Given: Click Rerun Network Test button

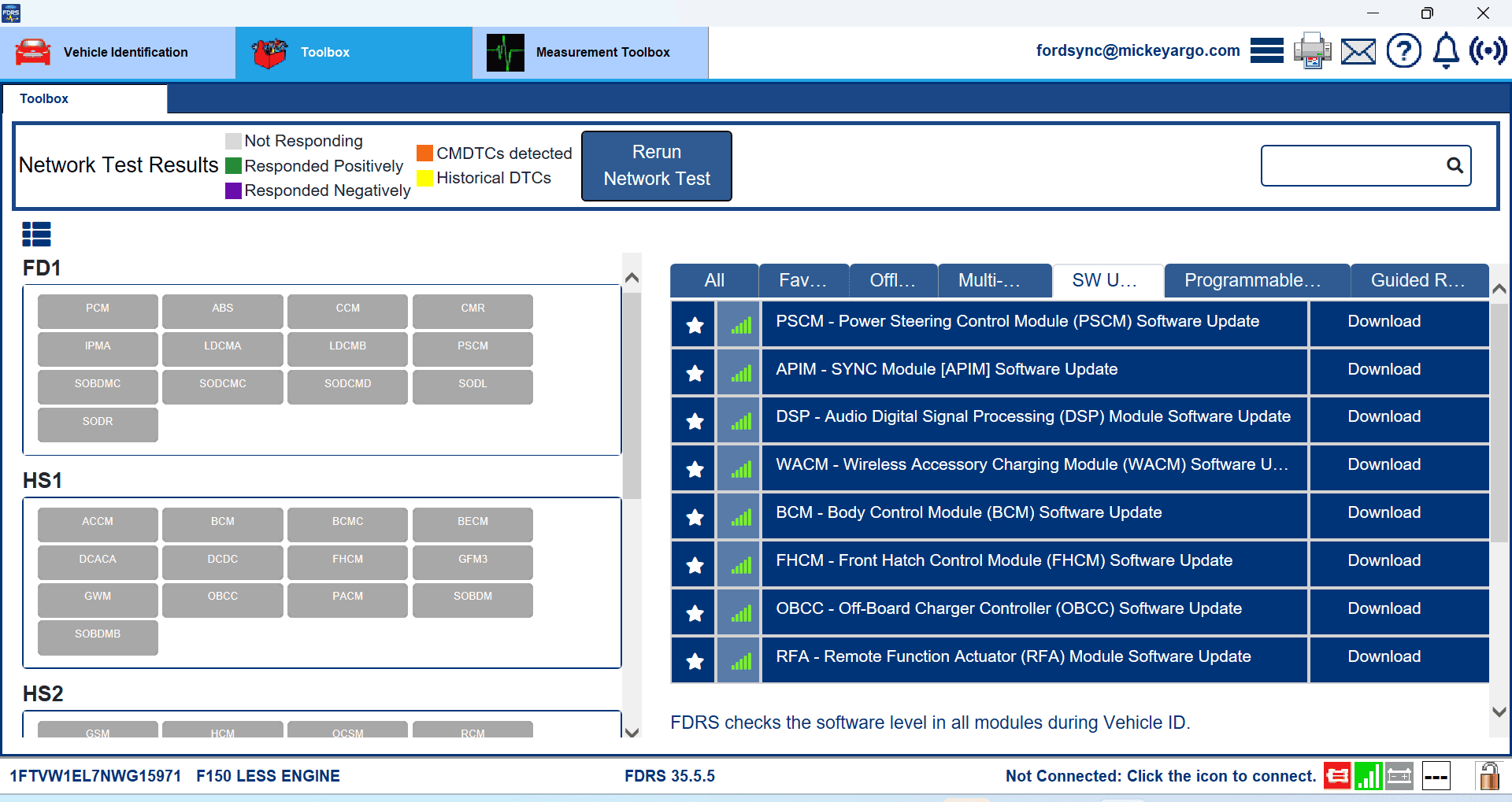Looking at the screenshot, I should point(656,165).
